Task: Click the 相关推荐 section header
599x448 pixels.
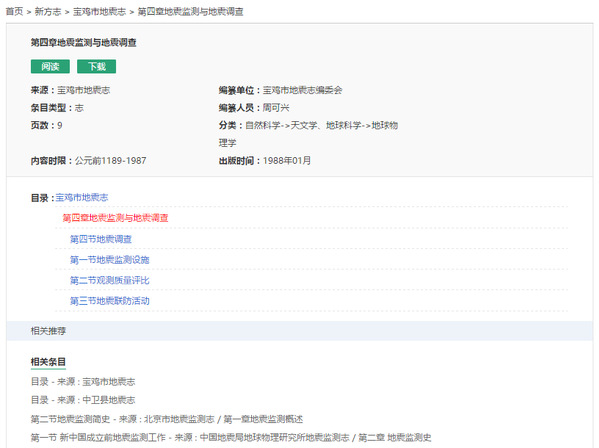Action: (48, 331)
